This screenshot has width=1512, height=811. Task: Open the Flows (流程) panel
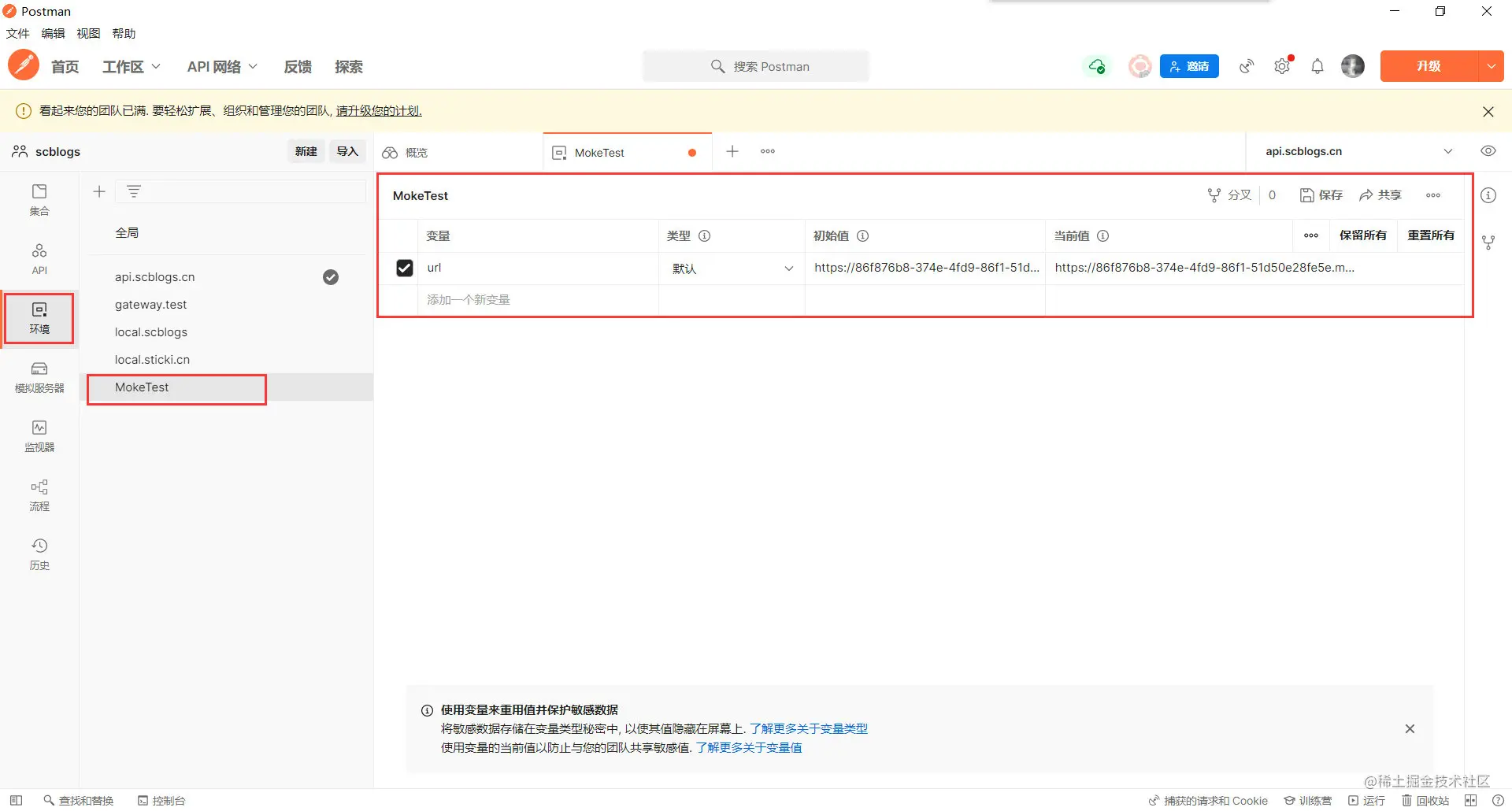pyautogui.click(x=39, y=495)
